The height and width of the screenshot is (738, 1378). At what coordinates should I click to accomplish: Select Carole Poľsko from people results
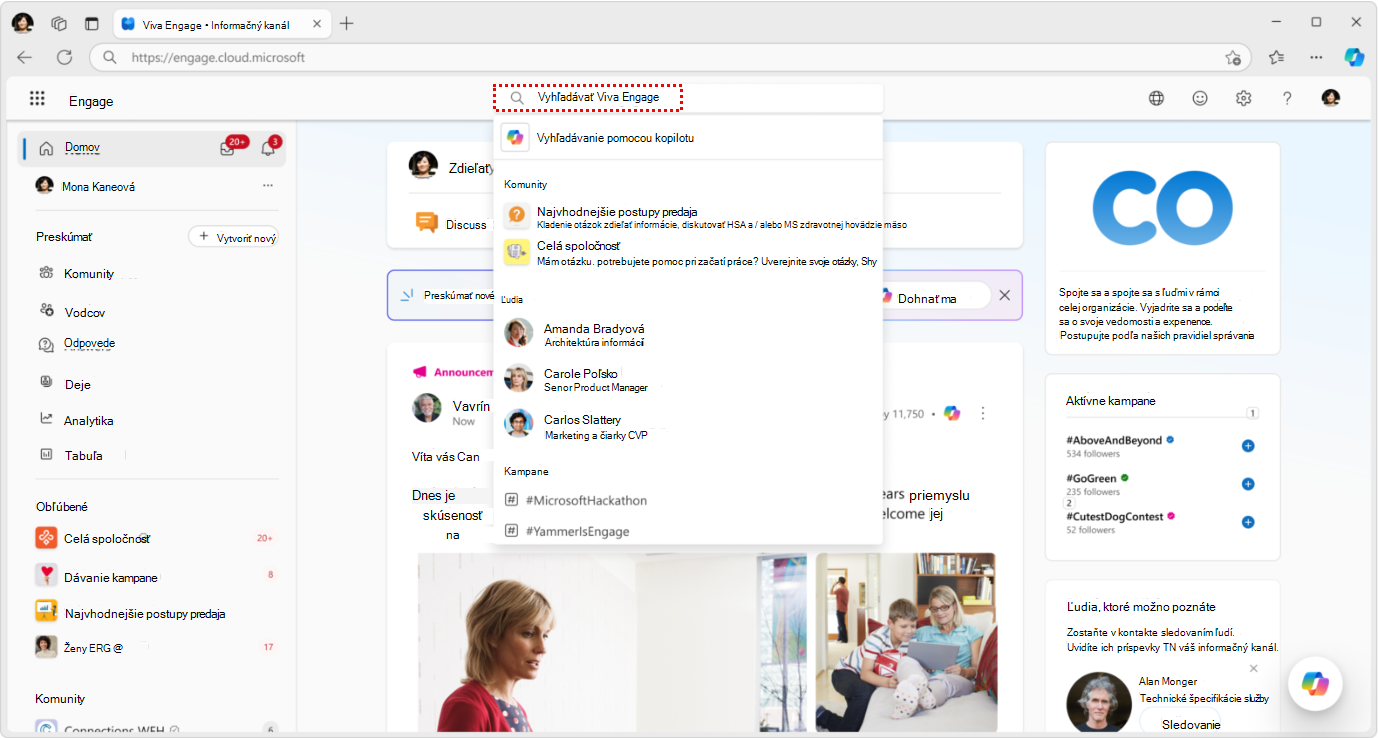point(688,379)
